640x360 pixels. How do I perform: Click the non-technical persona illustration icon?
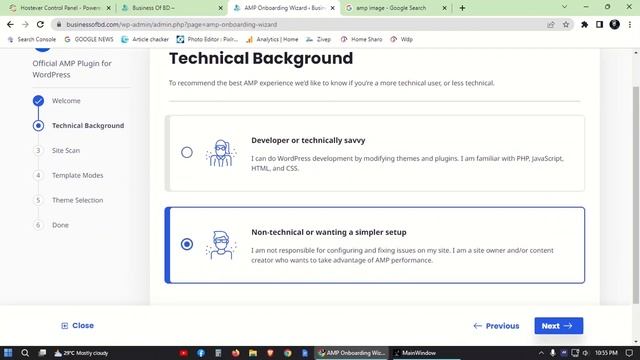(x=221, y=245)
